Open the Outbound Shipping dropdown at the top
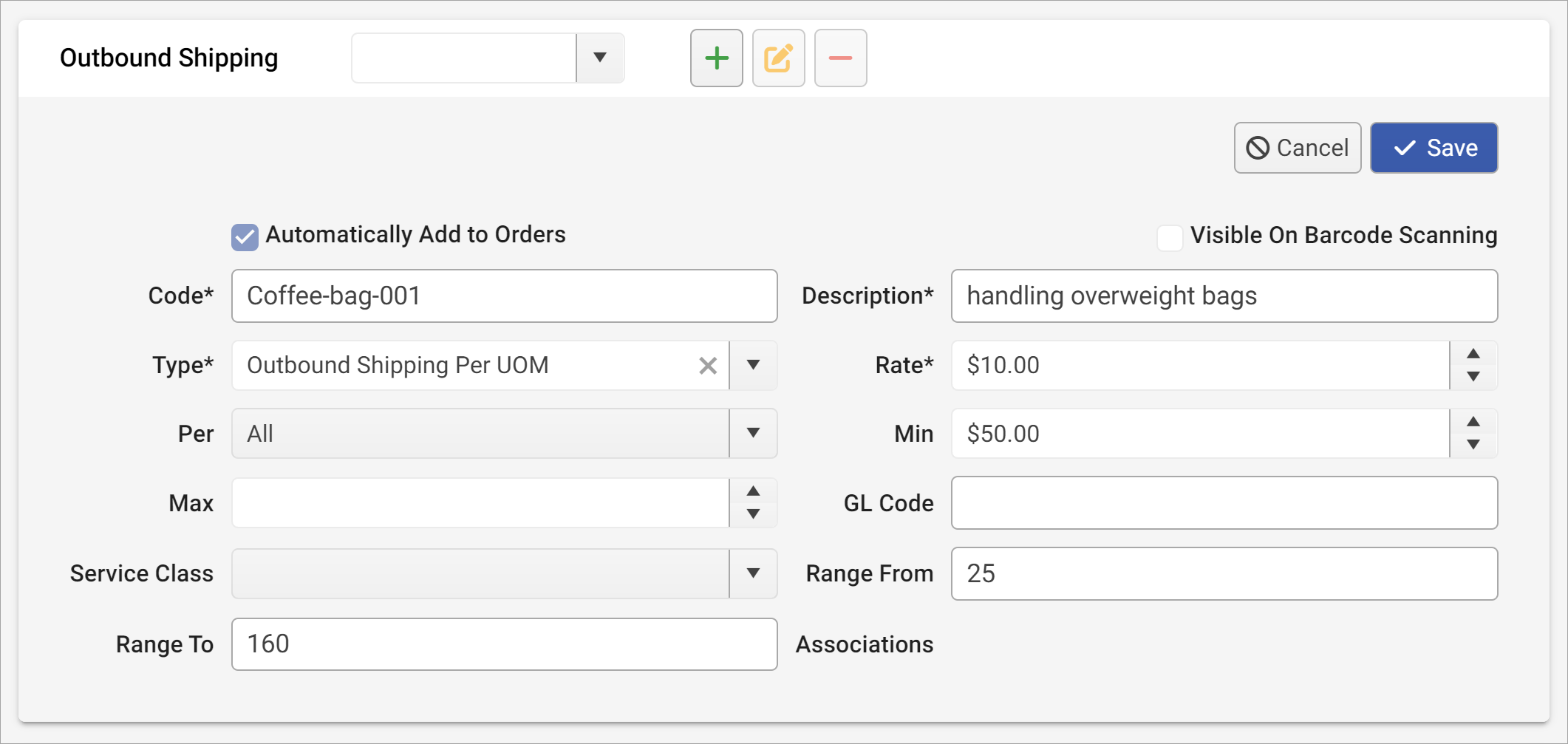Viewport: 1568px width, 744px height. click(599, 58)
